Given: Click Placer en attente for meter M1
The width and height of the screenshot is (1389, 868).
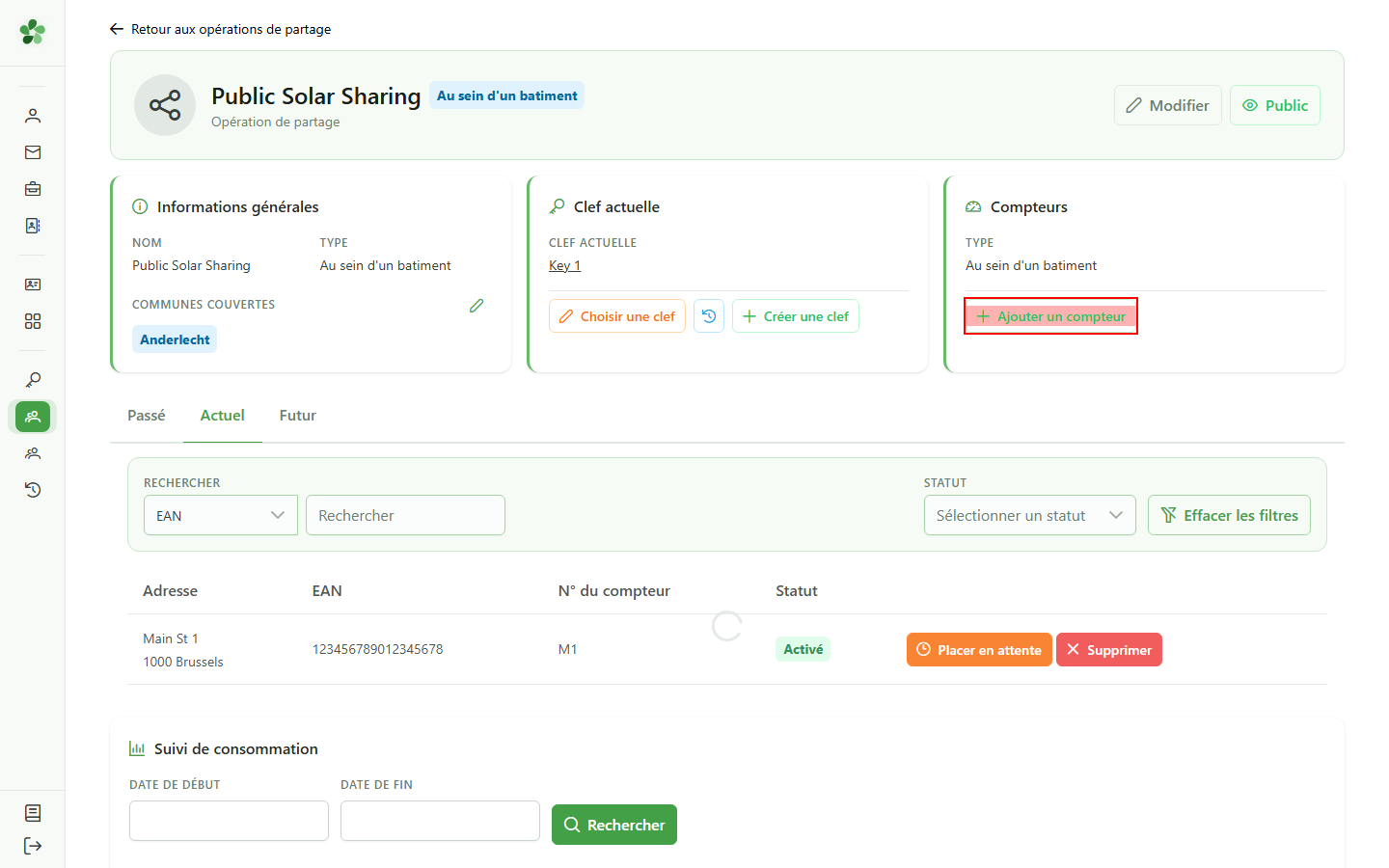Looking at the screenshot, I should click(x=979, y=649).
